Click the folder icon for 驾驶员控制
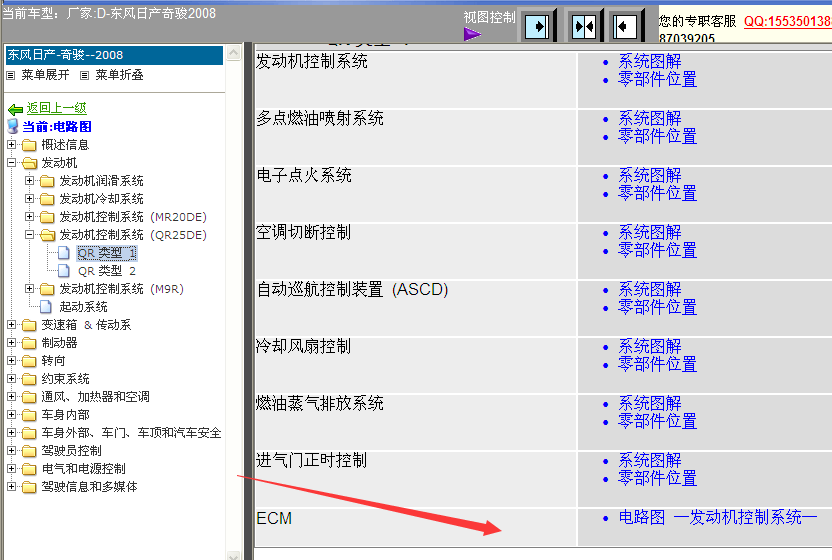The image size is (832, 560). 29,451
